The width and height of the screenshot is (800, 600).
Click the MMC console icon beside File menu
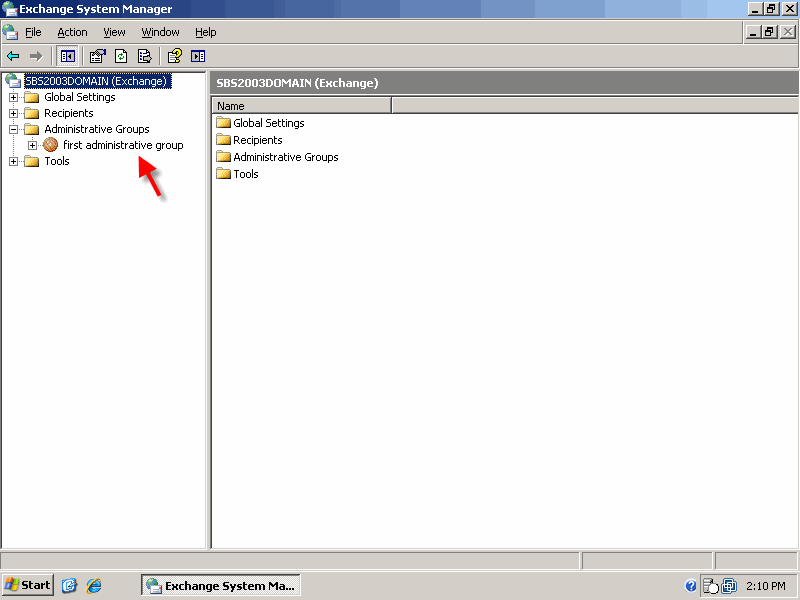click(x=10, y=32)
